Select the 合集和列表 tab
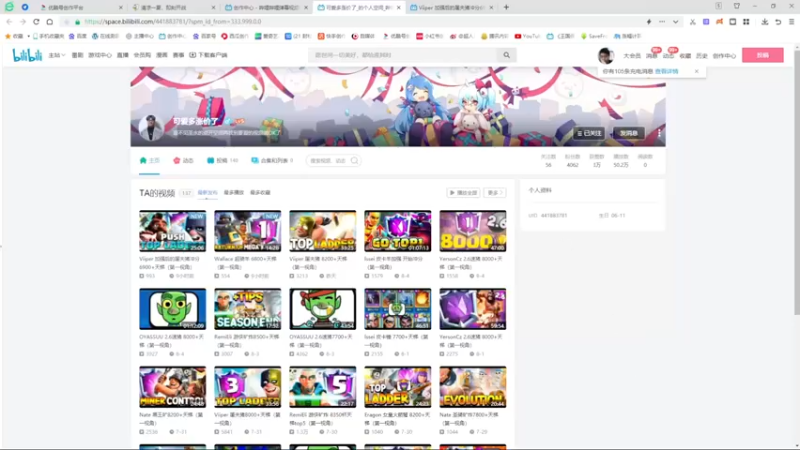This screenshot has height=450, width=800. [272, 160]
